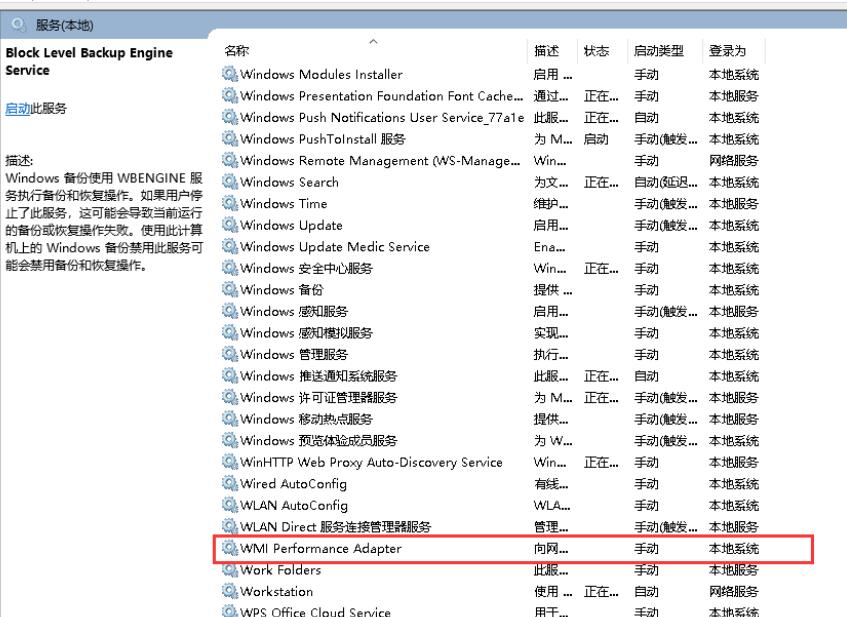Click 网络服务 logon of Workstation
The height and width of the screenshot is (617, 847).
(x=734, y=592)
